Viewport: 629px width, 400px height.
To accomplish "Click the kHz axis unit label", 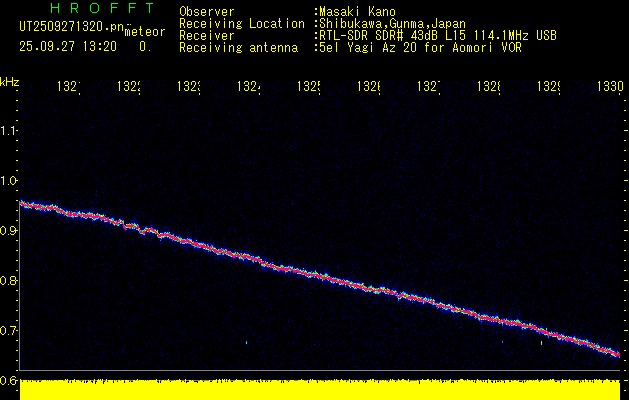I will [x=9, y=80].
